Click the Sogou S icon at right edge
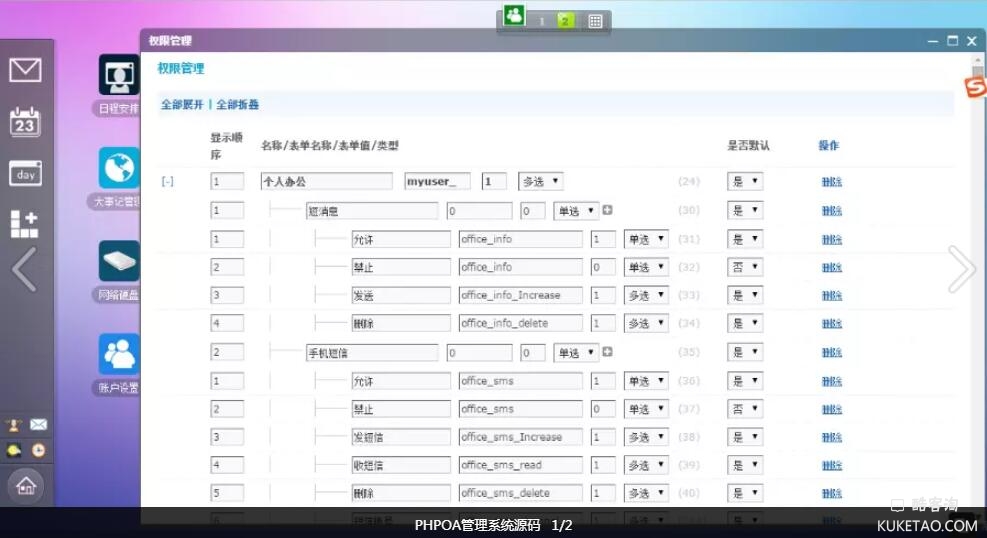987x538 pixels. click(x=976, y=87)
